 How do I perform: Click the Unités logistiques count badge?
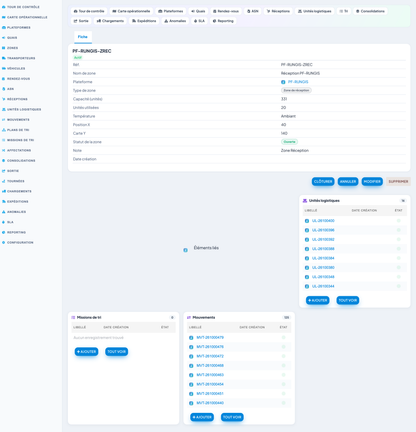[403, 201]
